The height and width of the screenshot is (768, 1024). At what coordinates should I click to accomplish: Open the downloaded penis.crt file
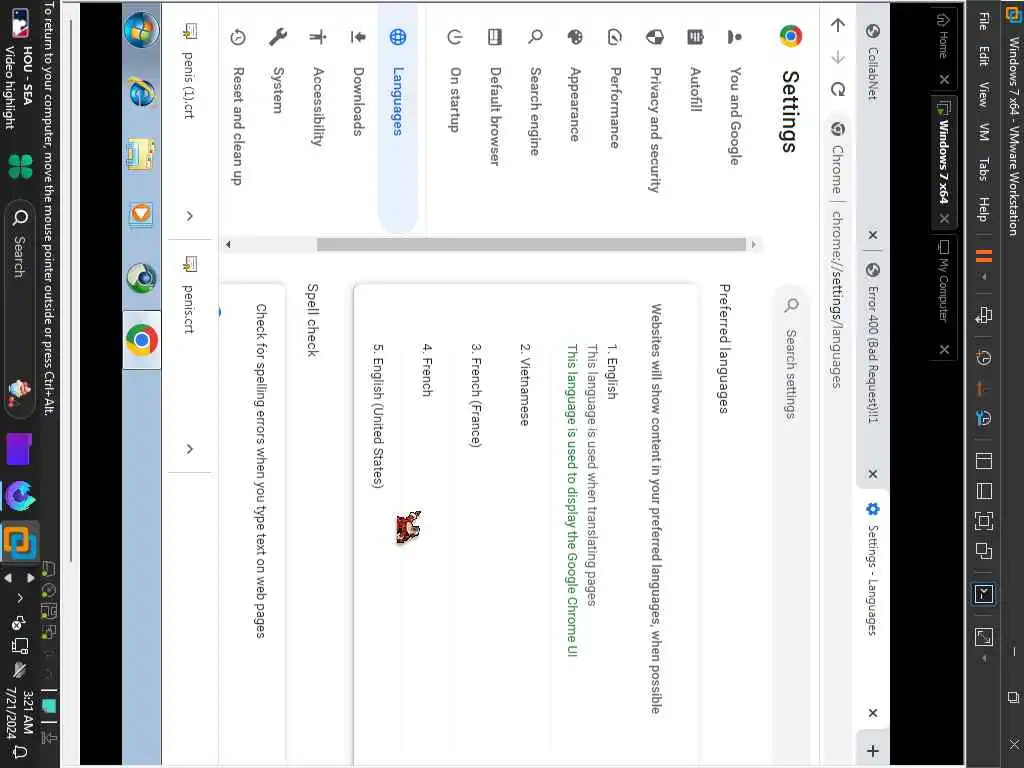pos(188,298)
